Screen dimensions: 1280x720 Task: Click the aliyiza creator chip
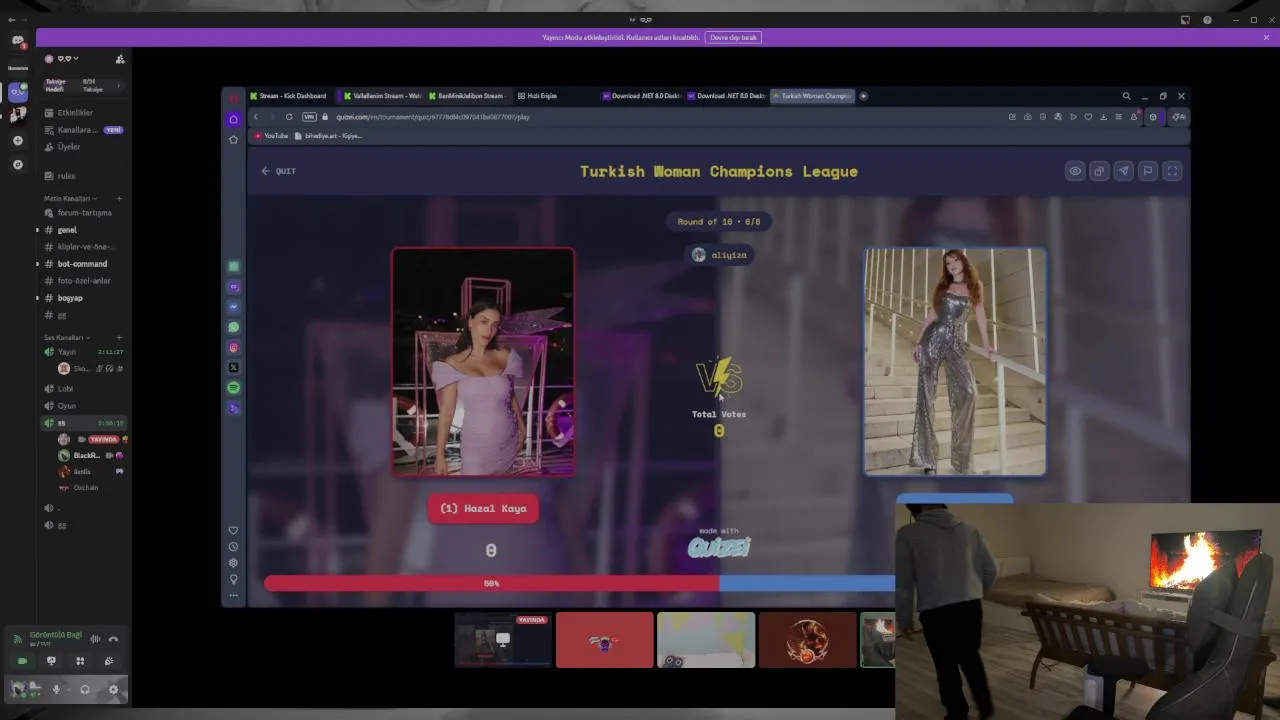(x=720, y=255)
